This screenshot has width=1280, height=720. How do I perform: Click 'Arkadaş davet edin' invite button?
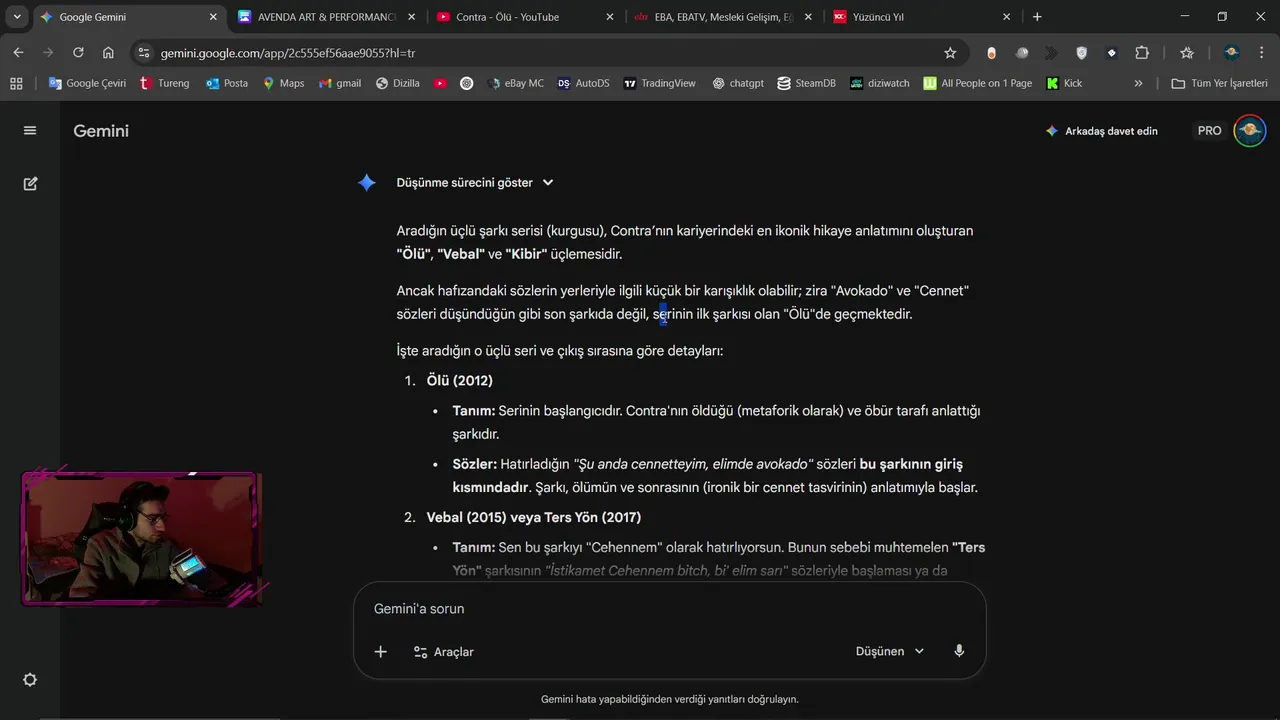(x=1101, y=131)
